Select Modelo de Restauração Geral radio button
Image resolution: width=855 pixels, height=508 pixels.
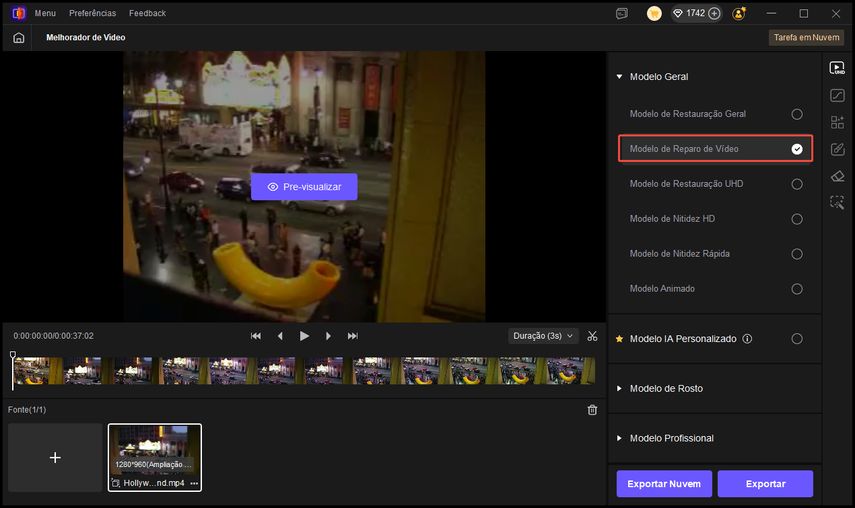coord(797,114)
